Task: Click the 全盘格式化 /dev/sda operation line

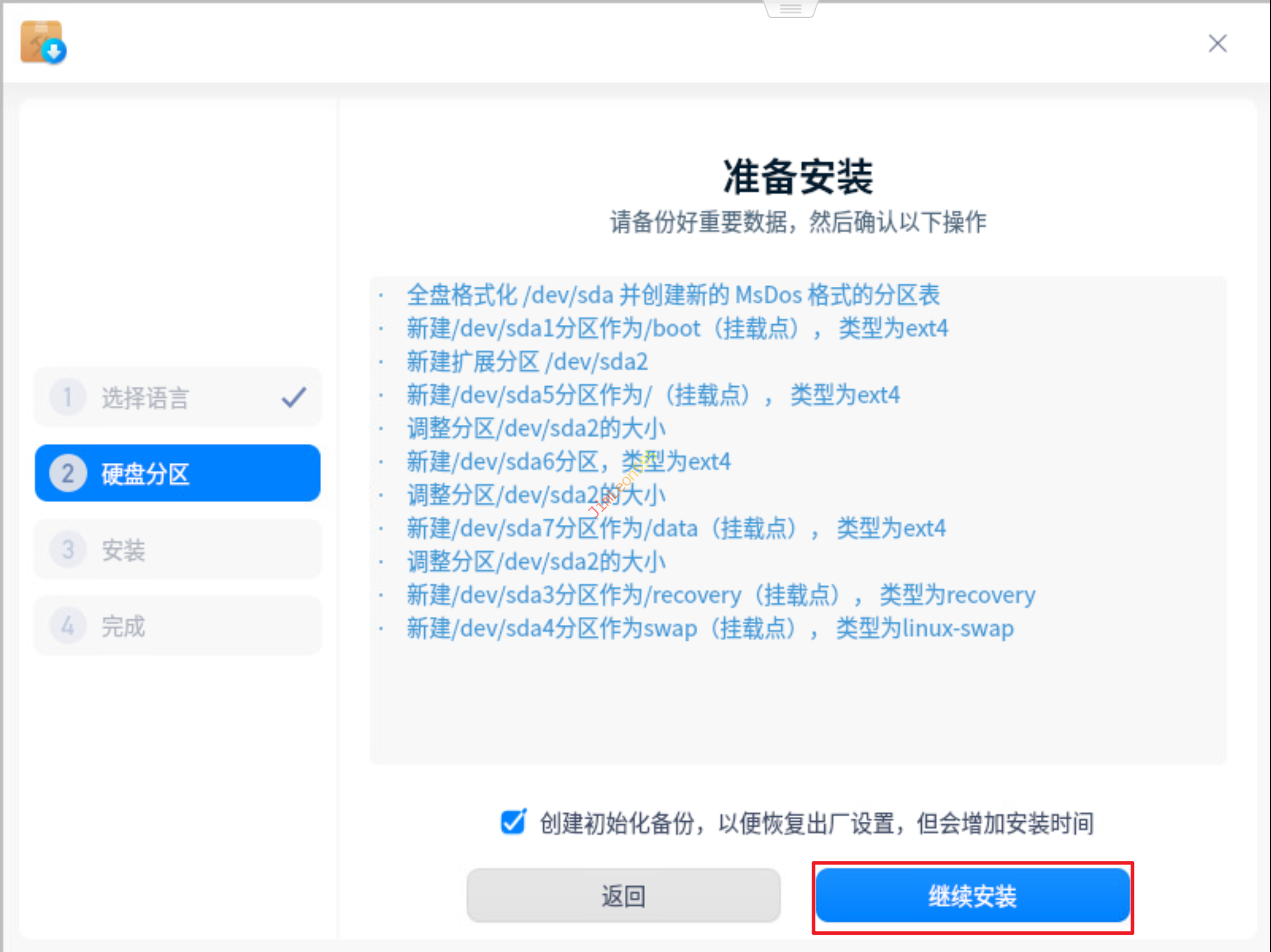Action: pos(672,295)
